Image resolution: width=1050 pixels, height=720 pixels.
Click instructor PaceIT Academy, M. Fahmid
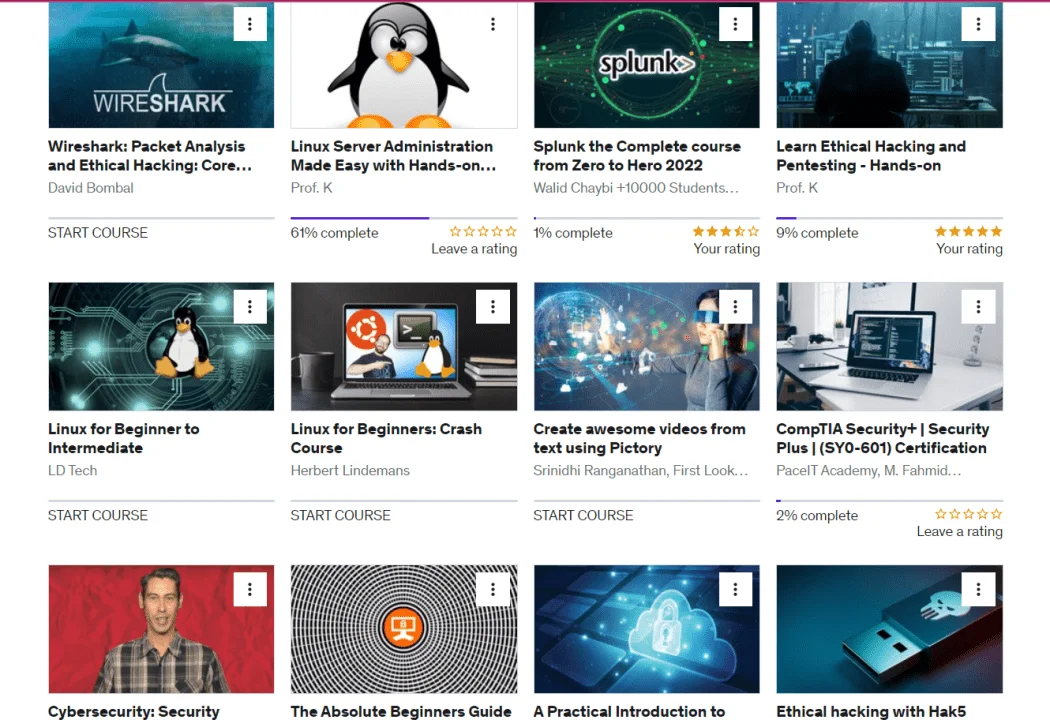pyautogui.click(x=869, y=471)
